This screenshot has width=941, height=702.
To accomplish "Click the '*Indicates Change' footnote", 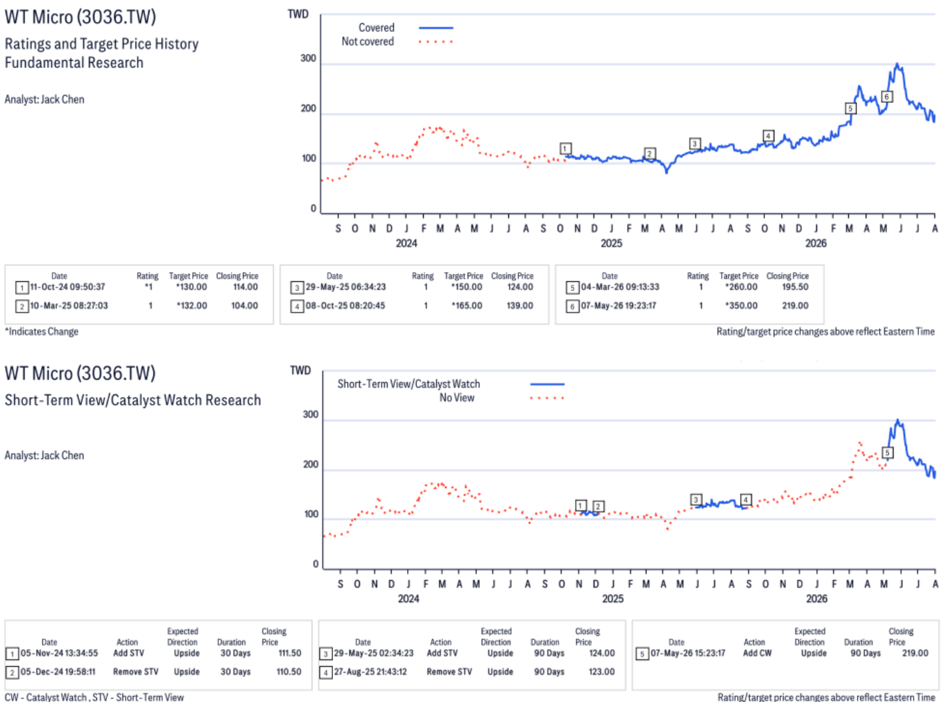I will click(41, 331).
